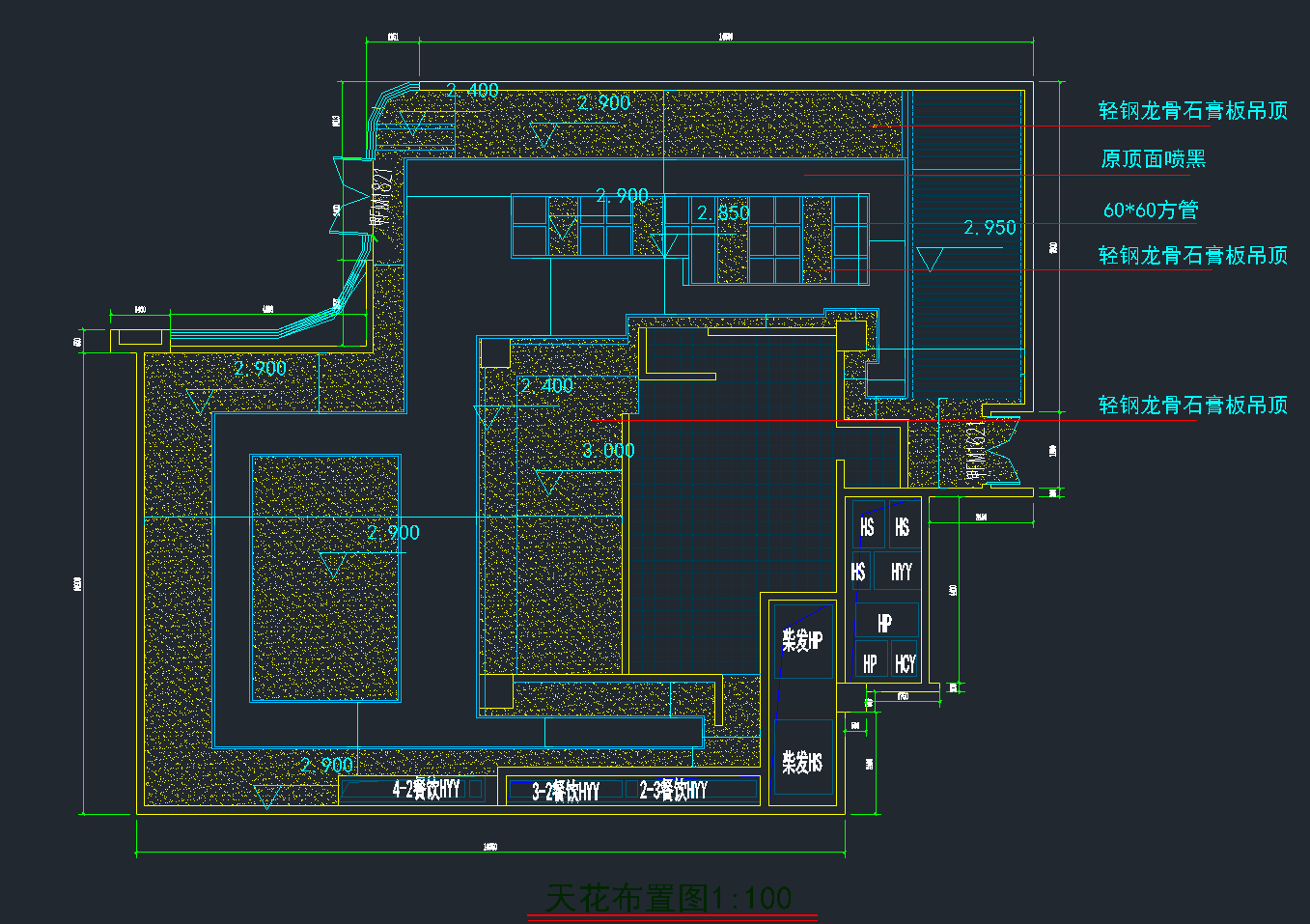The image size is (1310, 924).
Task: Select the 天花布置图1:100 drawing title
Action: pyautogui.click(x=669, y=898)
